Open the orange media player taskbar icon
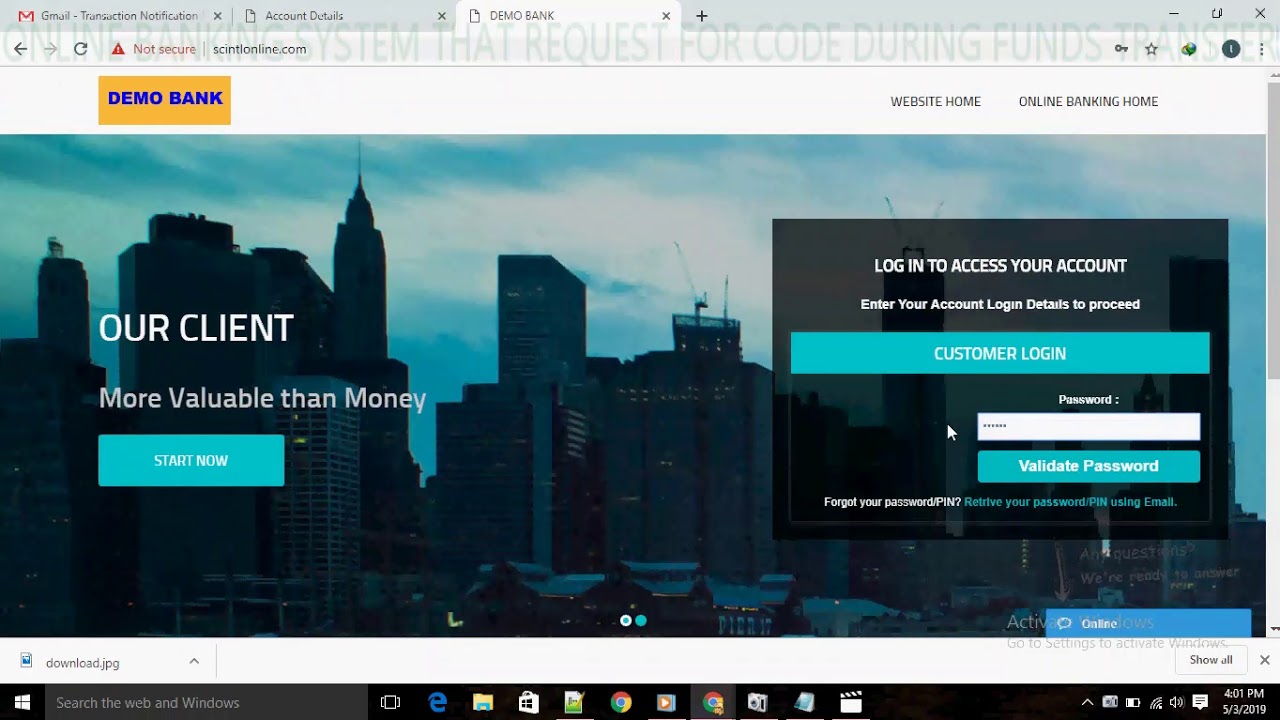This screenshot has height=720, width=1280. 666,702
